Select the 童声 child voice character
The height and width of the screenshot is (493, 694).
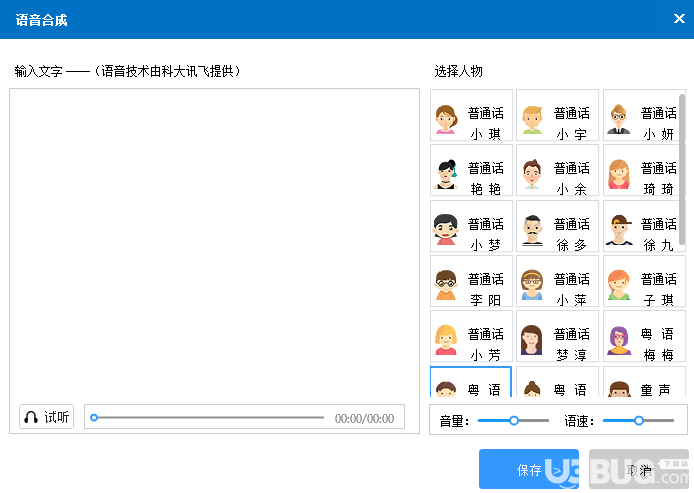tap(644, 382)
